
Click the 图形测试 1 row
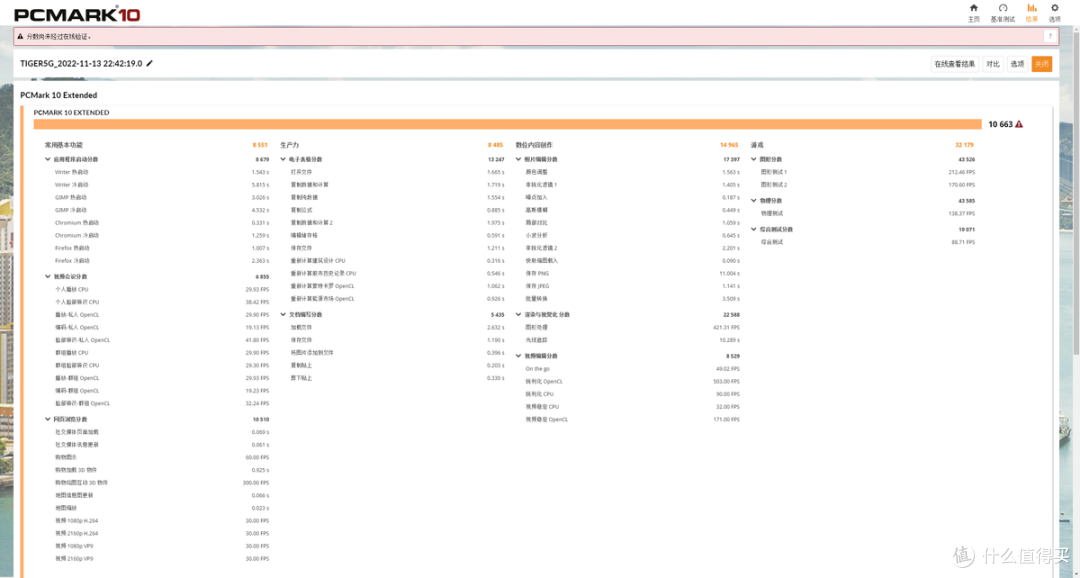point(868,172)
